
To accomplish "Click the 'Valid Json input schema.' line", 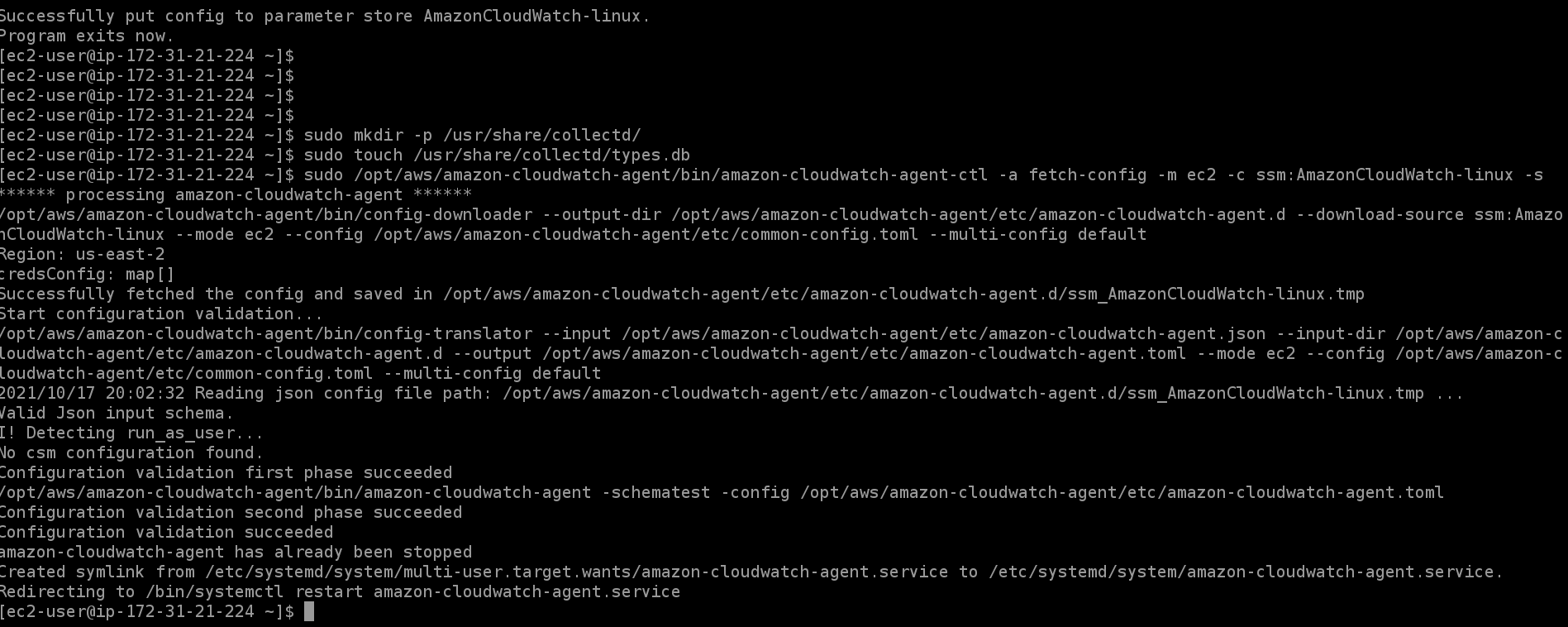I will [x=117, y=413].
